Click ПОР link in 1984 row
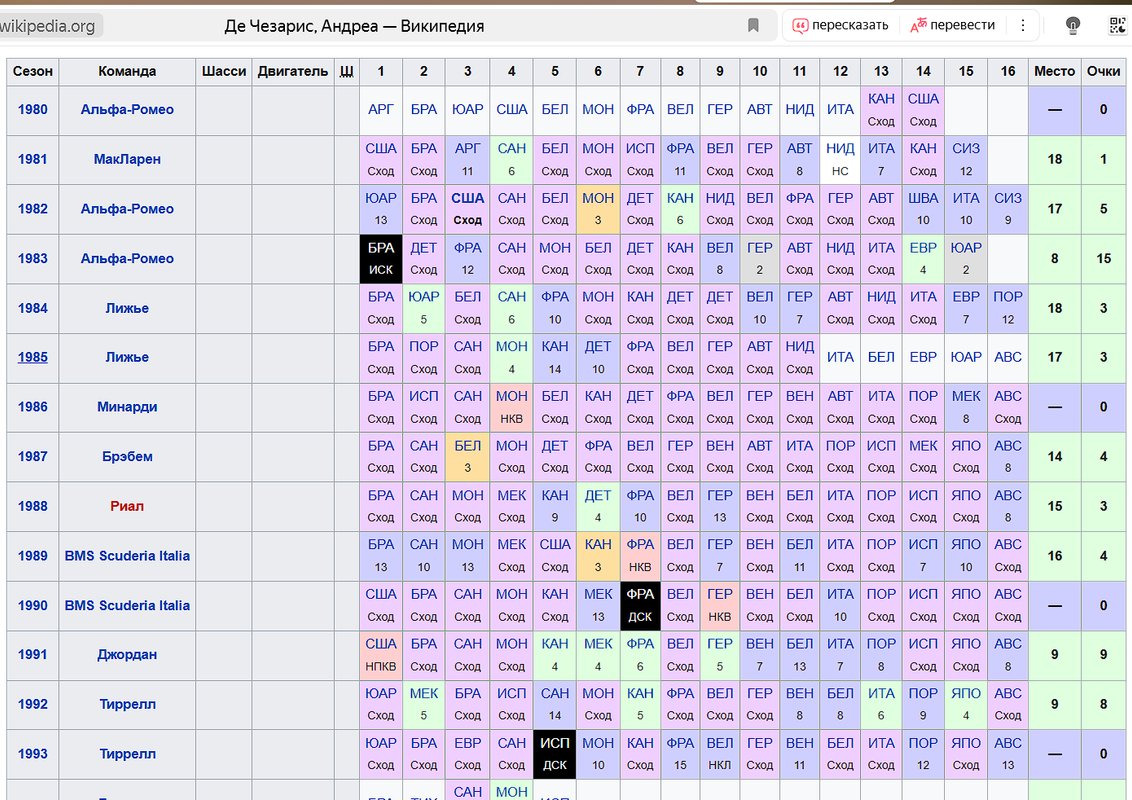 (x=1007, y=297)
